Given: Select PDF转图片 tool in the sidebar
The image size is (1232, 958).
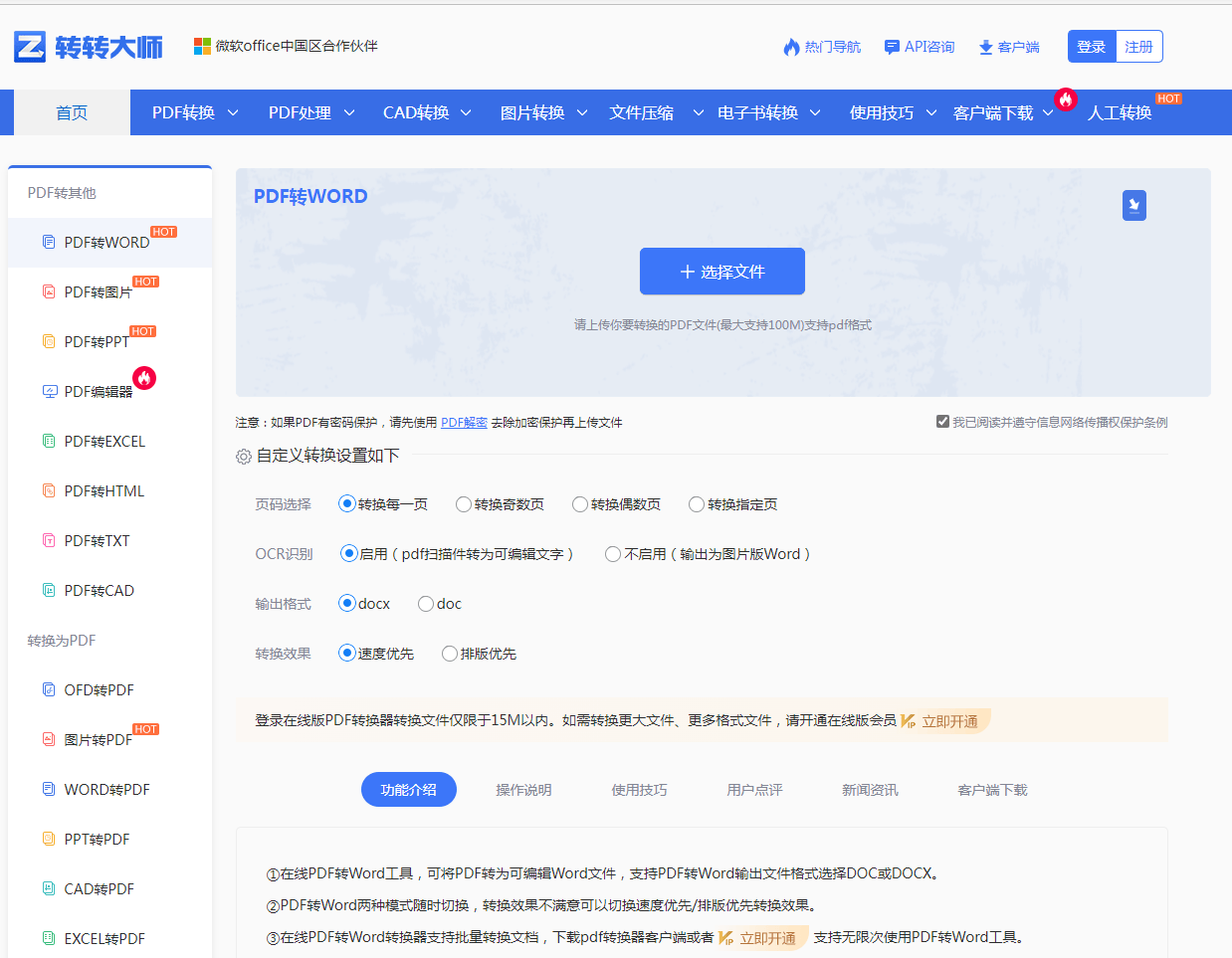Looking at the screenshot, I should click(96, 291).
